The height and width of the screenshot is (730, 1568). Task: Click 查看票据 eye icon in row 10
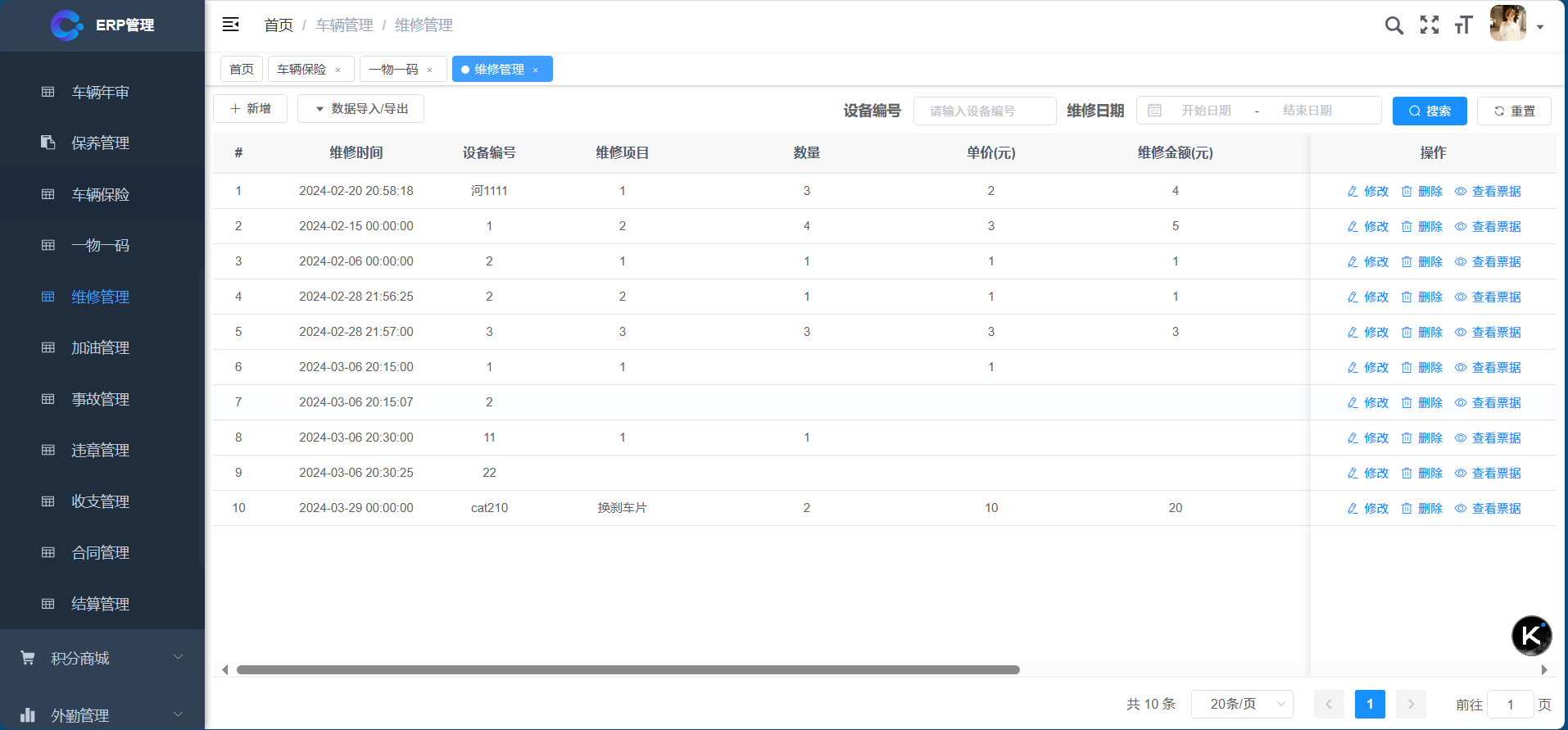[x=1461, y=508]
